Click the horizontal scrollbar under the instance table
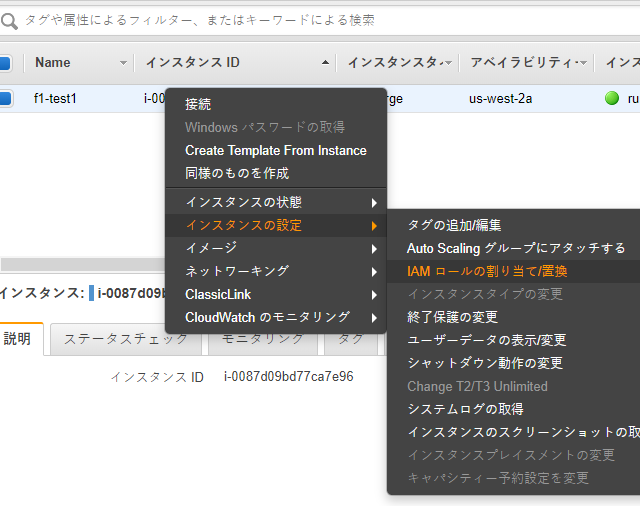This screenshot has width=640, height=506. pos(80,264)
